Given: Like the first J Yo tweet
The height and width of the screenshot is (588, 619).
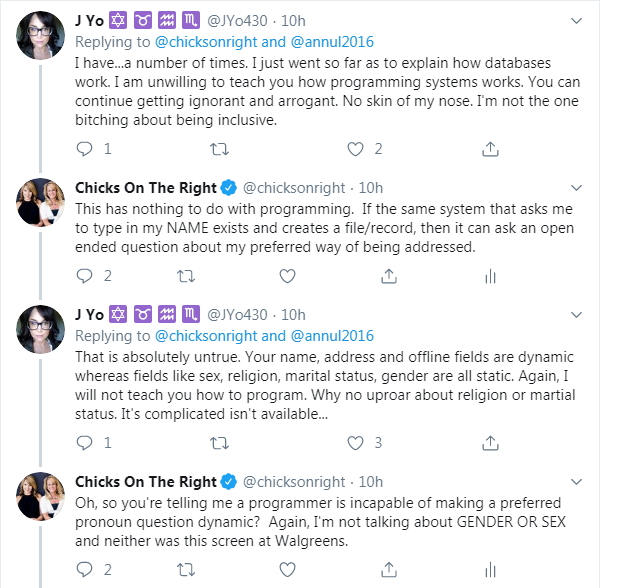Looking at the screenshot, I should click(x=355, y=149).
